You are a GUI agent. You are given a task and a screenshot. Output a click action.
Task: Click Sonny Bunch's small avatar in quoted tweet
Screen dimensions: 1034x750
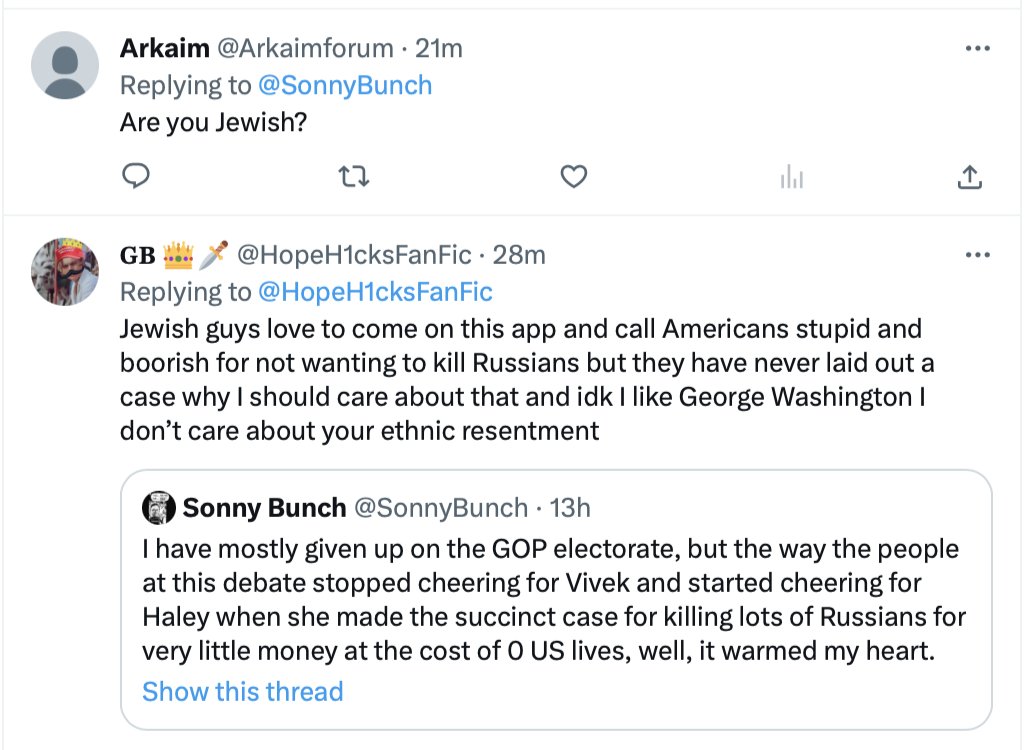pyautogui.click(x=159, y=508)
